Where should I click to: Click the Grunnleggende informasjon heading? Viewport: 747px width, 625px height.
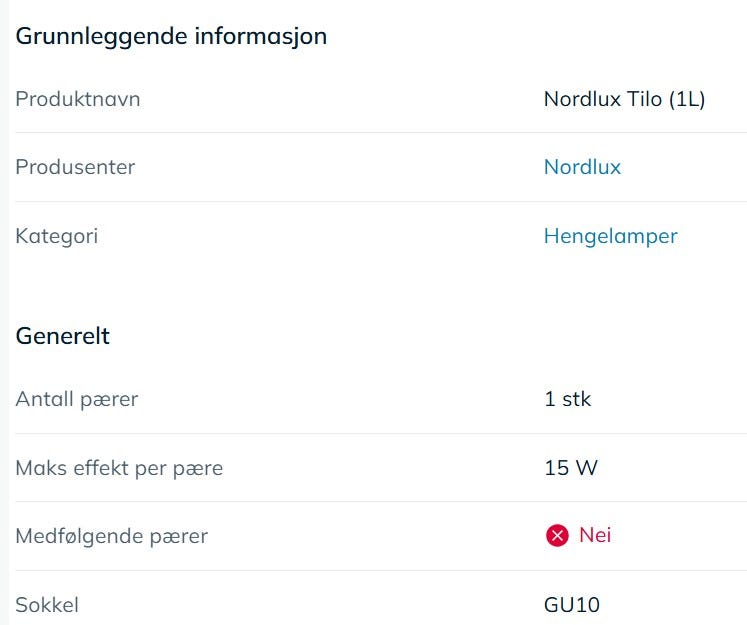[x=171, y=37]
